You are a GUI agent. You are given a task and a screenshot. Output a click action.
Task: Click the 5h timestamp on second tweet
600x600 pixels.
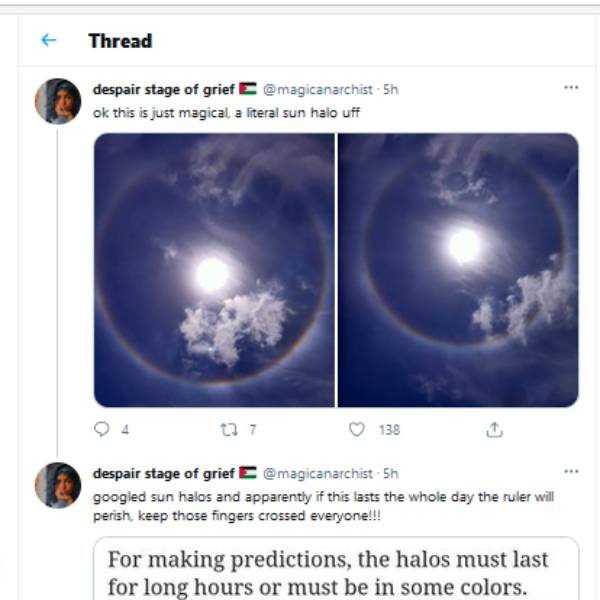pyautogui.click(x=391, y=473)
